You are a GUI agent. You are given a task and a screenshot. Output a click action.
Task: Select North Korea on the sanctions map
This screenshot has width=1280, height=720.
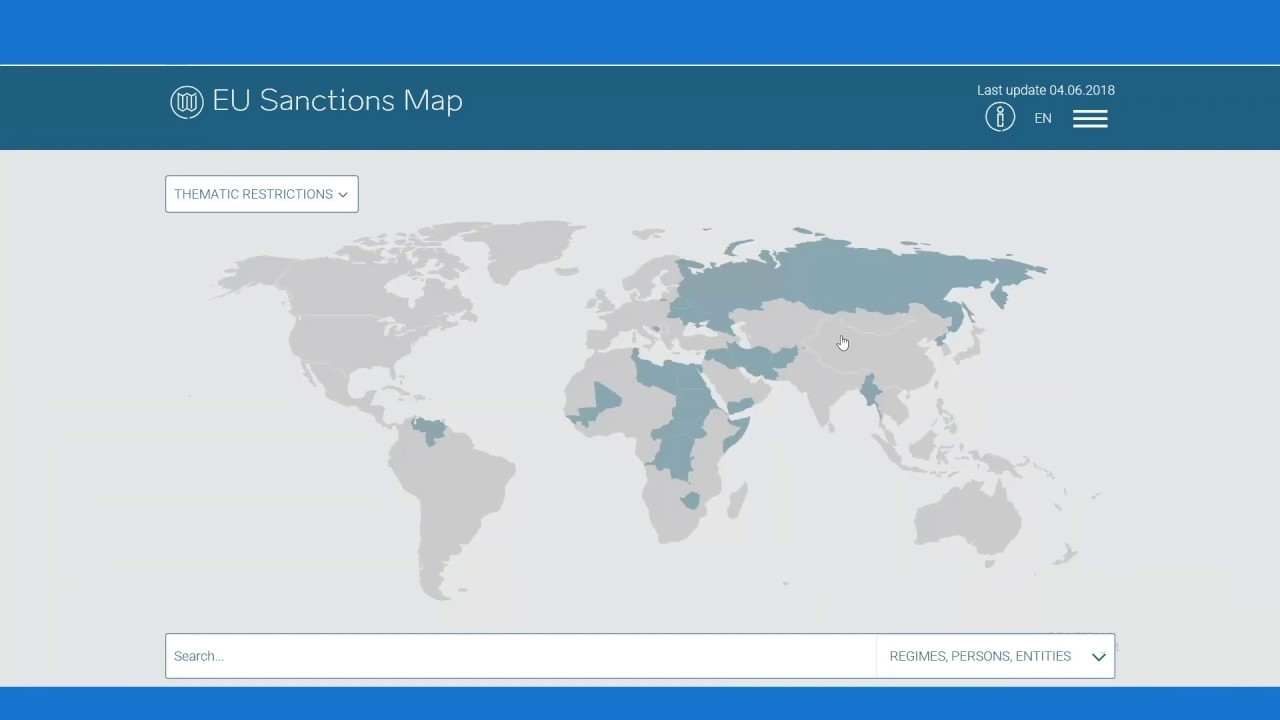[x=942, y=342]
